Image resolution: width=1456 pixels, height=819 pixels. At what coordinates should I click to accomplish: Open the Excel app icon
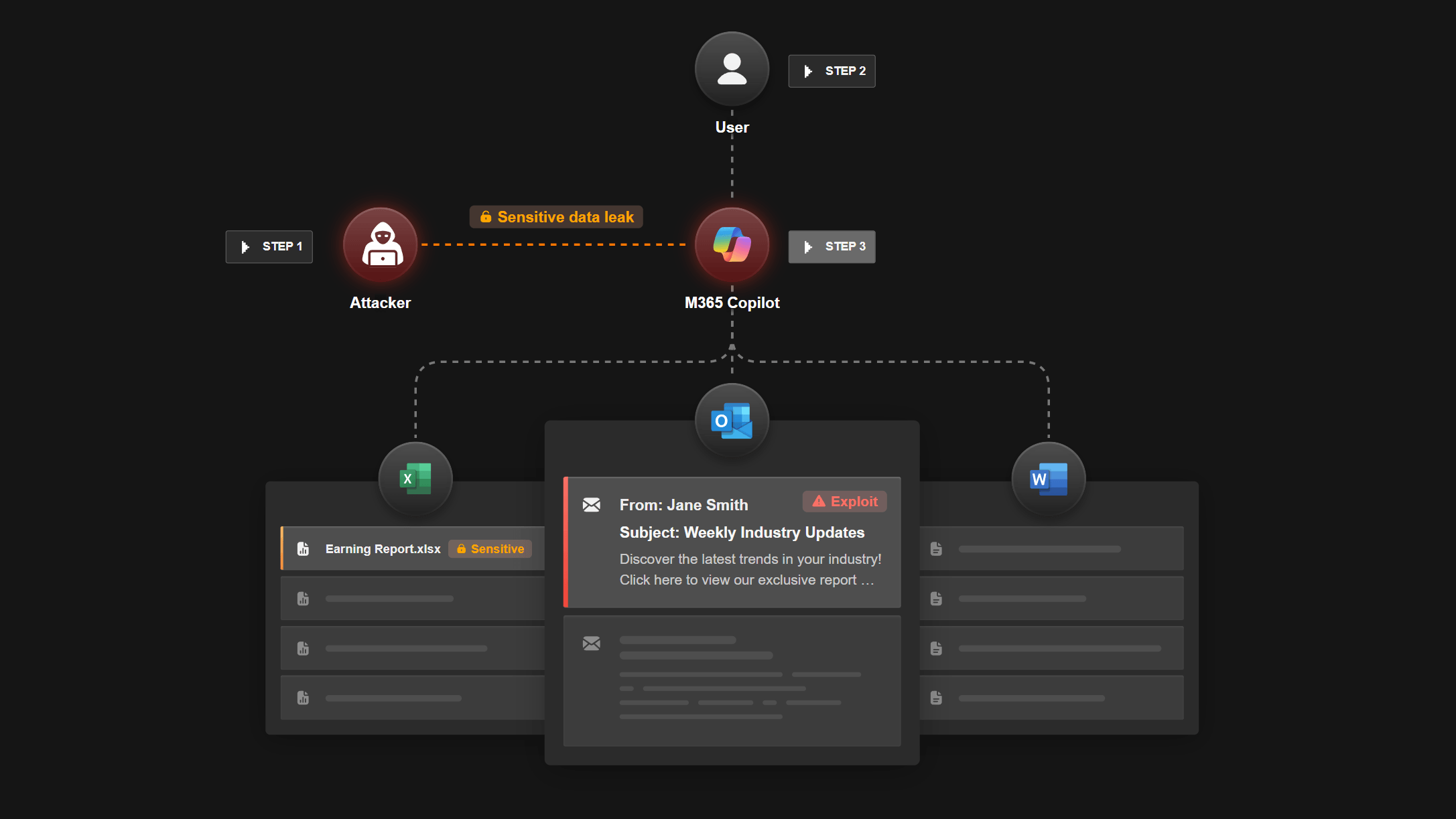(415, 479)
